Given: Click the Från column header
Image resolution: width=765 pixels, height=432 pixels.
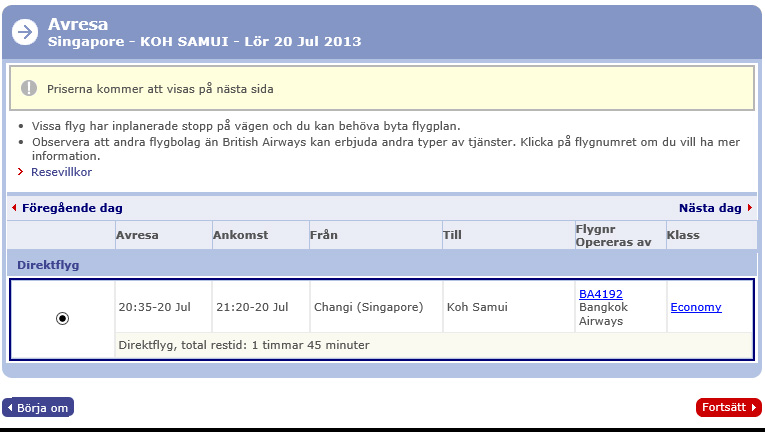Looking at the screenshot, I should pos(324,235).
